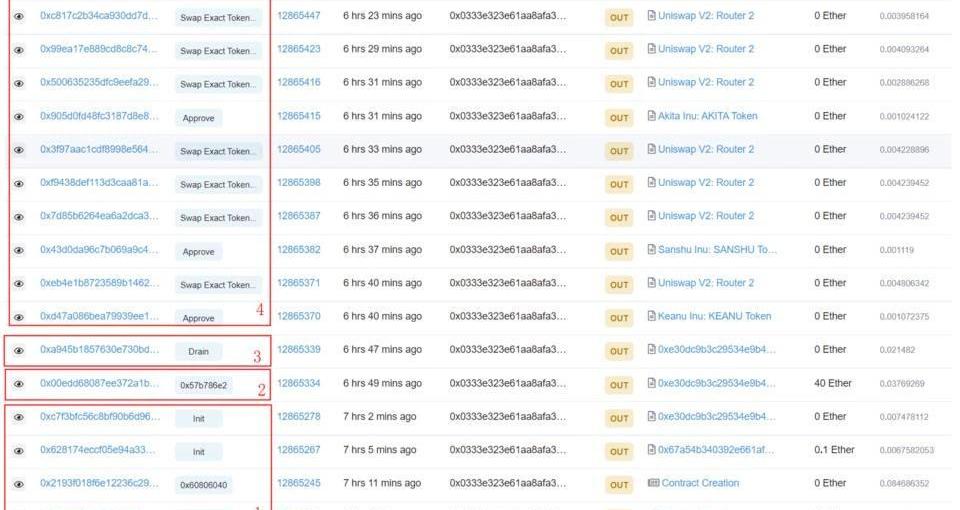This screenshot has width=960, height=510.
Task: Open block number 12865447
Action: click(298, 16)
